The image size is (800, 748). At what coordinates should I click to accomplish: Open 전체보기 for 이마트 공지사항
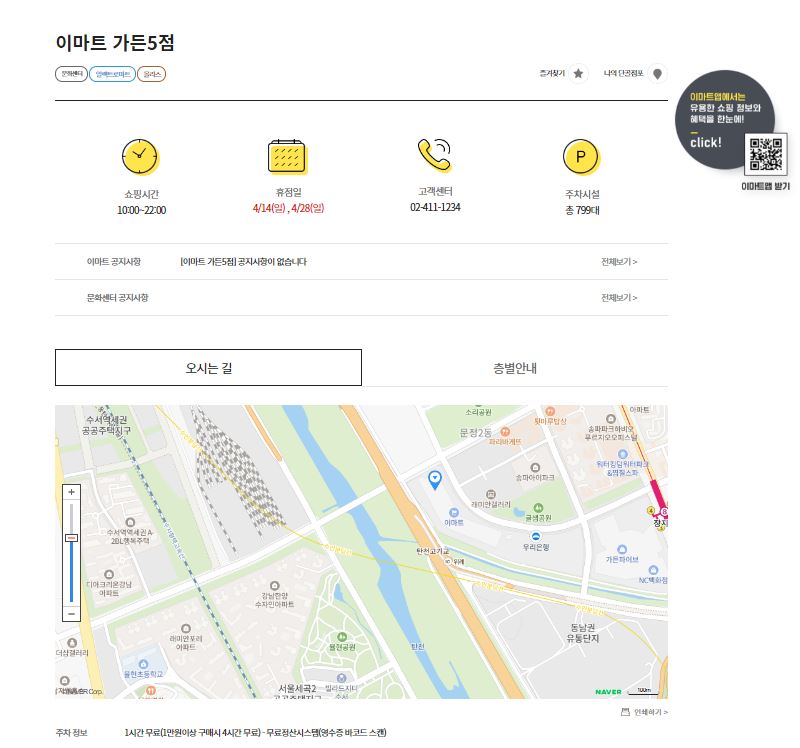(619, 262)
